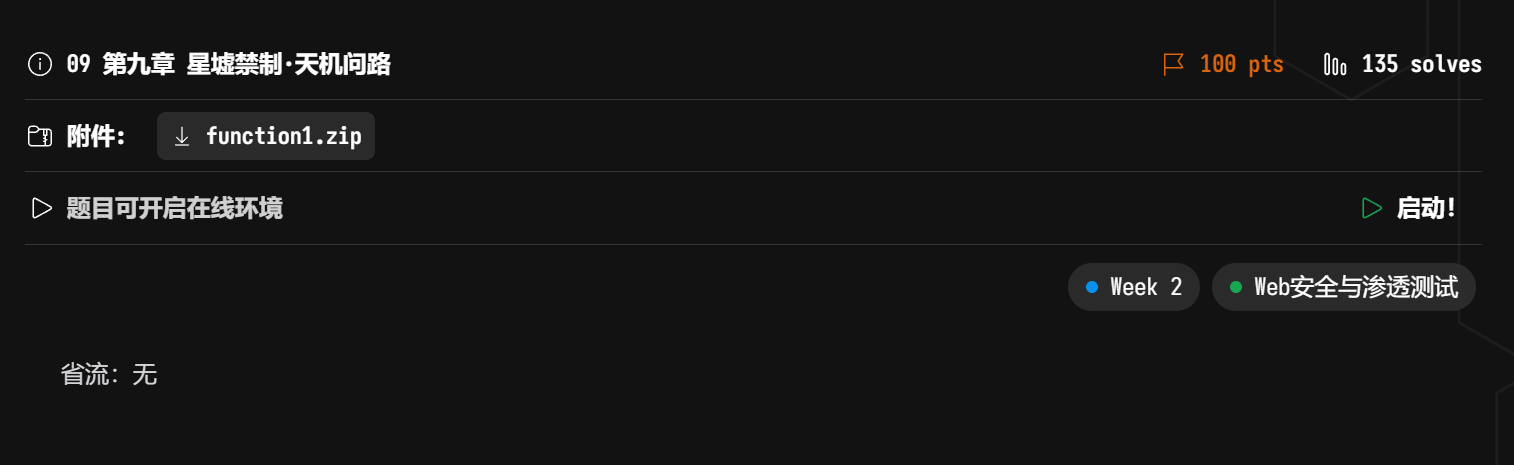The width and height of the screenshot is (1514, 465).
Task: Open the 135 solves count
Action: 1421,65
